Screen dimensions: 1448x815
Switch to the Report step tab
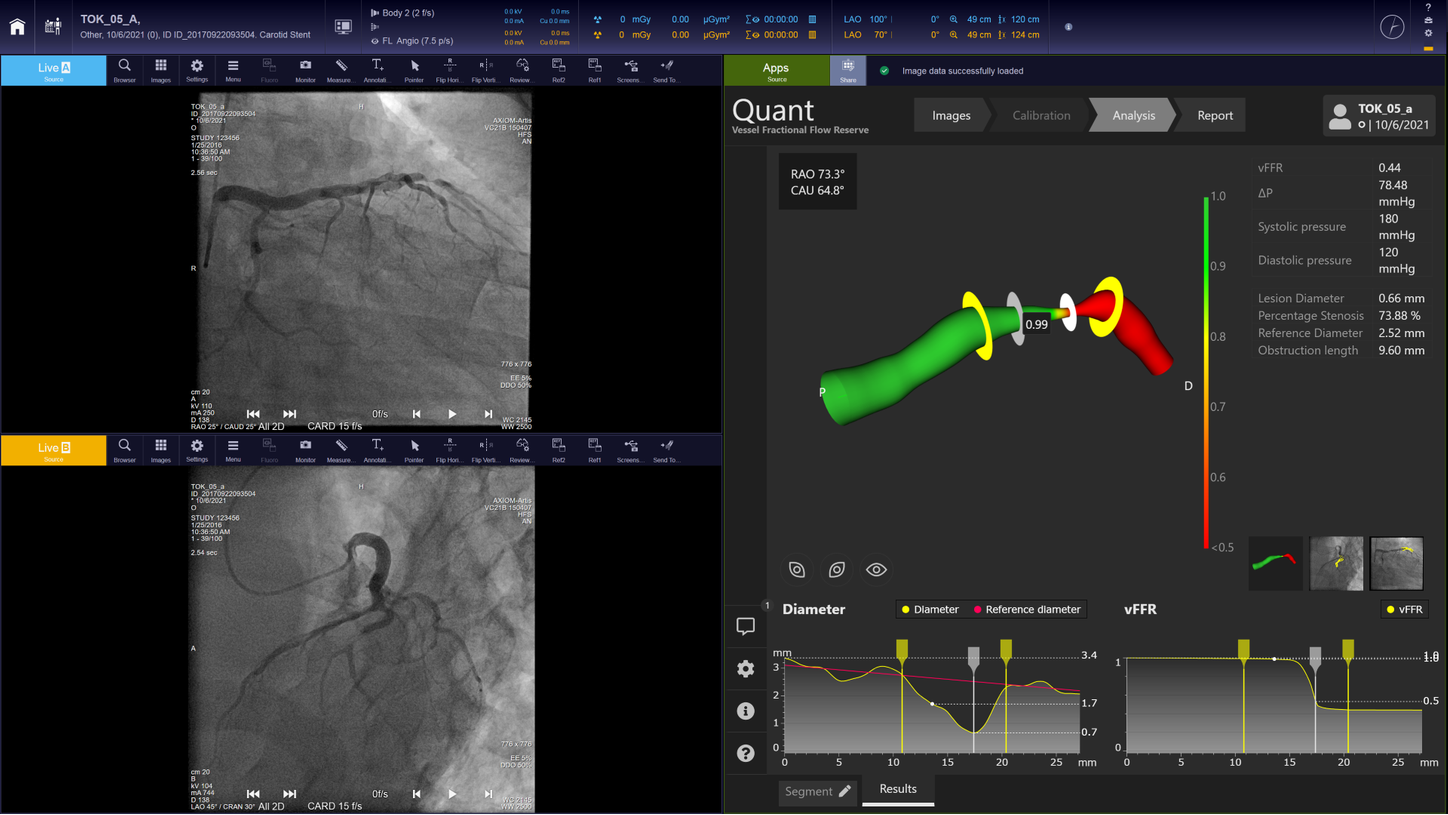1214,116
